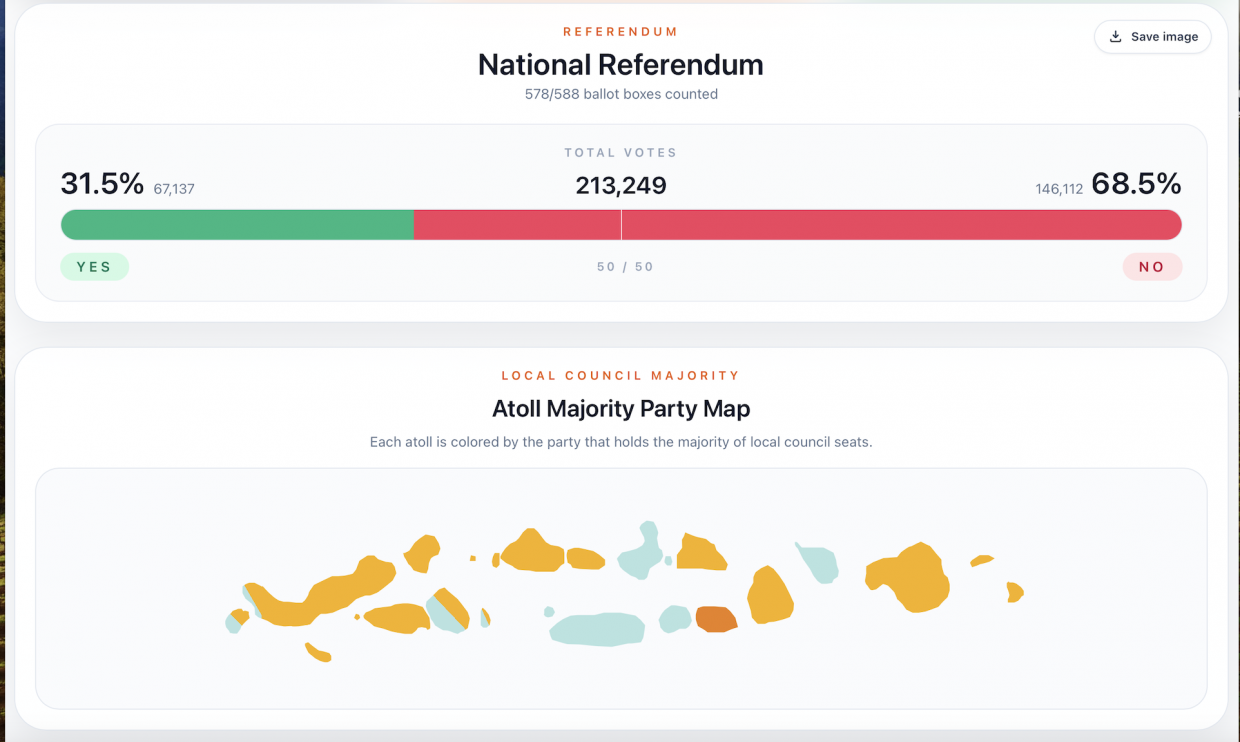
Task: Select the lowest yellow islet at bottom left
Action: coord(318,652)
